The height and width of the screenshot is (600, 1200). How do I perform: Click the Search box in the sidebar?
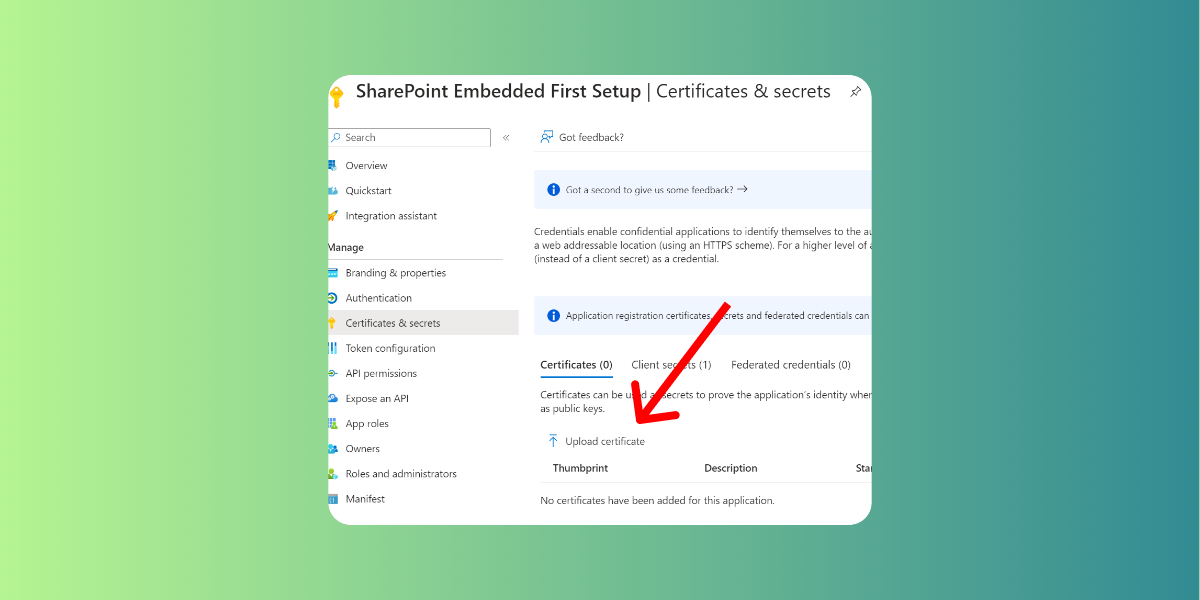pyautogui.click(x=409, y=137)
